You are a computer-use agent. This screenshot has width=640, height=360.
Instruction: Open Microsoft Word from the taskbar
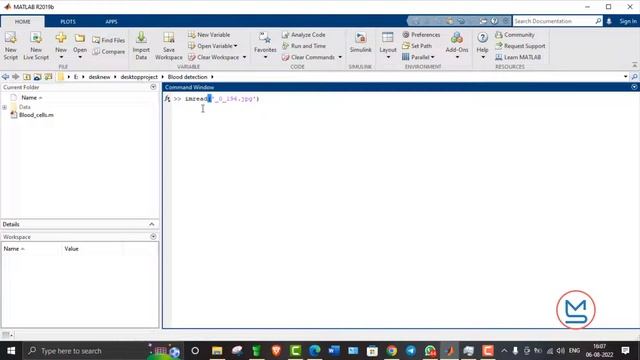[x=334, y=351]
